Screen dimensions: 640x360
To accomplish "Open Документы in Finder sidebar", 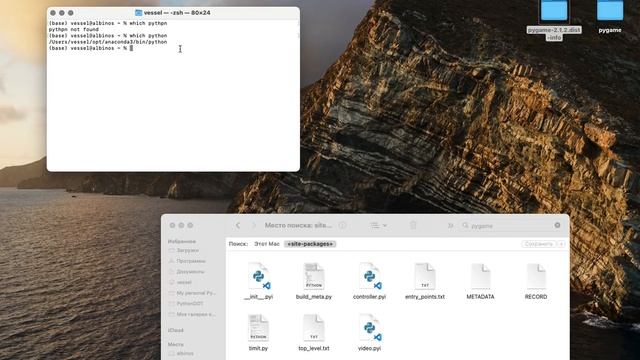I will [x=186, y=271].
